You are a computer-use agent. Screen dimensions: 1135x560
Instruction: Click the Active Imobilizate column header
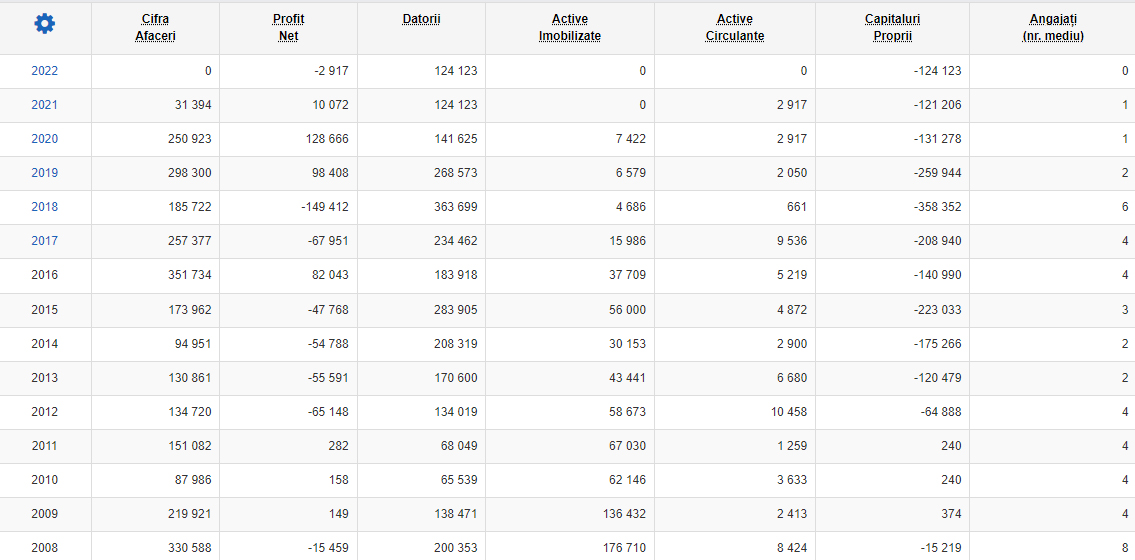pyautogui.click(x=570, y=27)
